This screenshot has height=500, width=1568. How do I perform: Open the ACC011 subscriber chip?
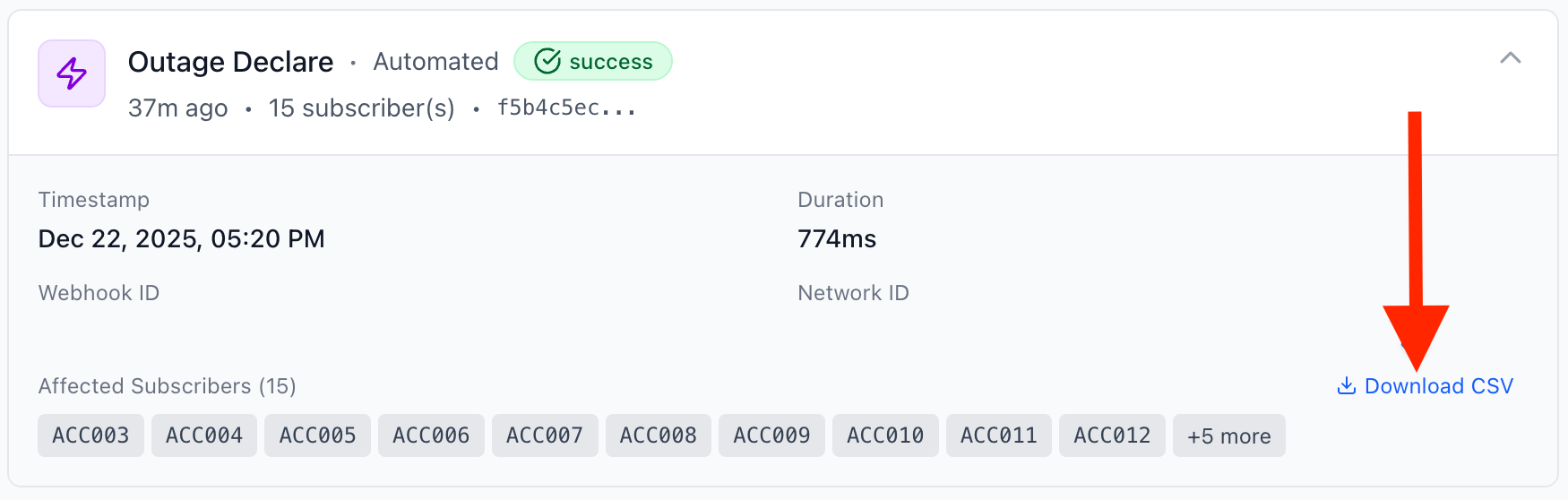click(998, 435)
